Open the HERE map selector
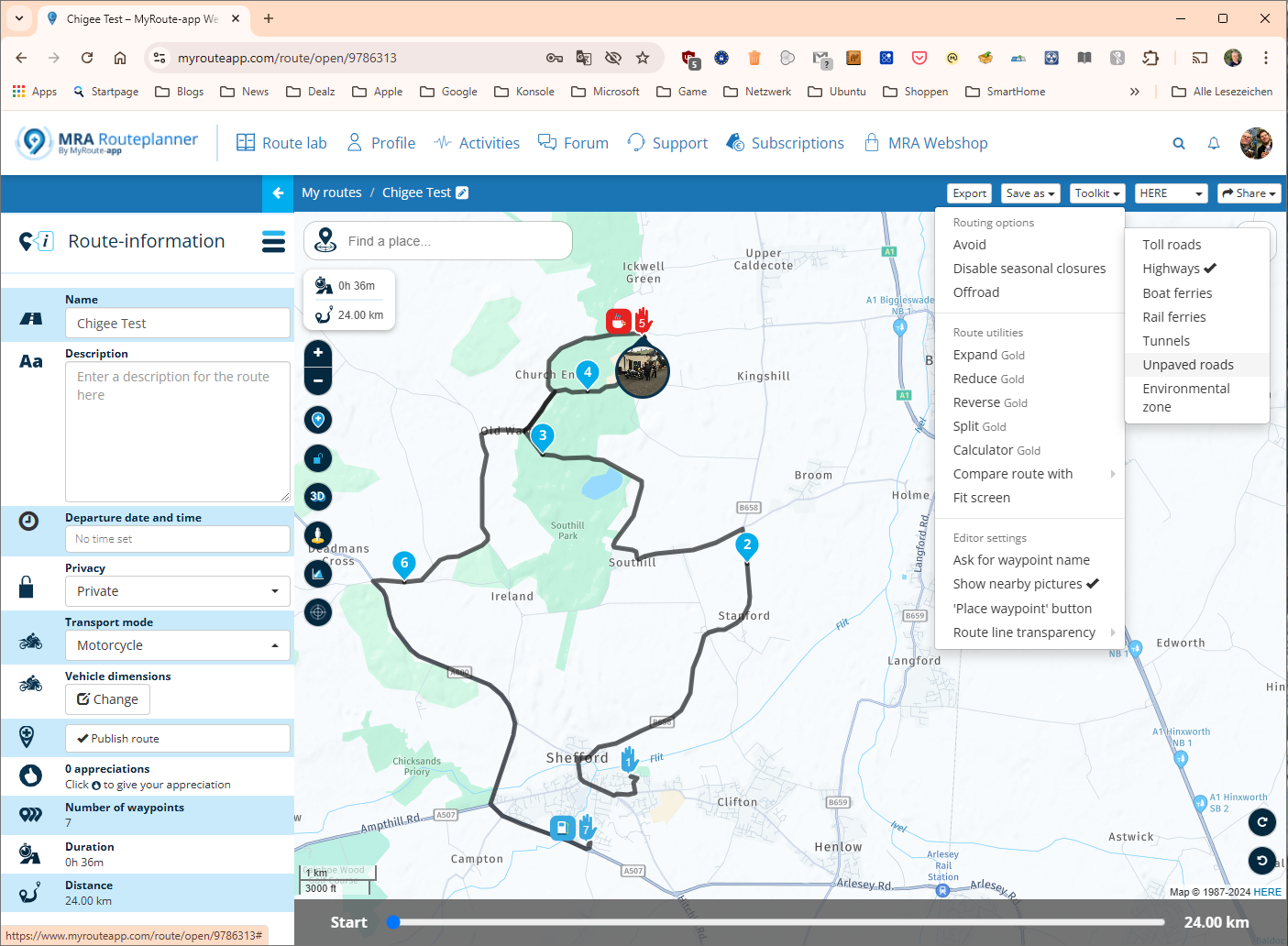Viewport: 1288px width, 946px height. [x=1172, y=193]
